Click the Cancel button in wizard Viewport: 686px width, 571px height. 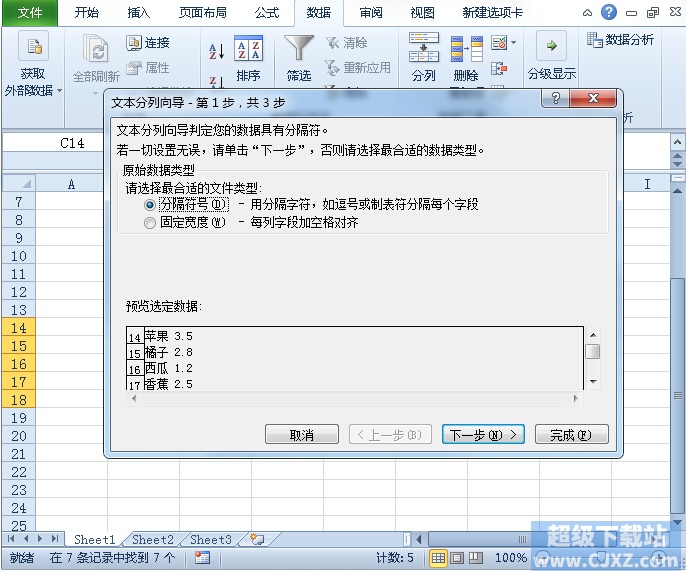(302, 434)
